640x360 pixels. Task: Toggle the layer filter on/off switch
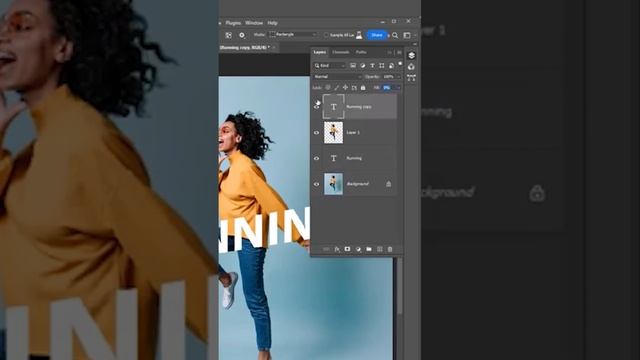(400, 64)
